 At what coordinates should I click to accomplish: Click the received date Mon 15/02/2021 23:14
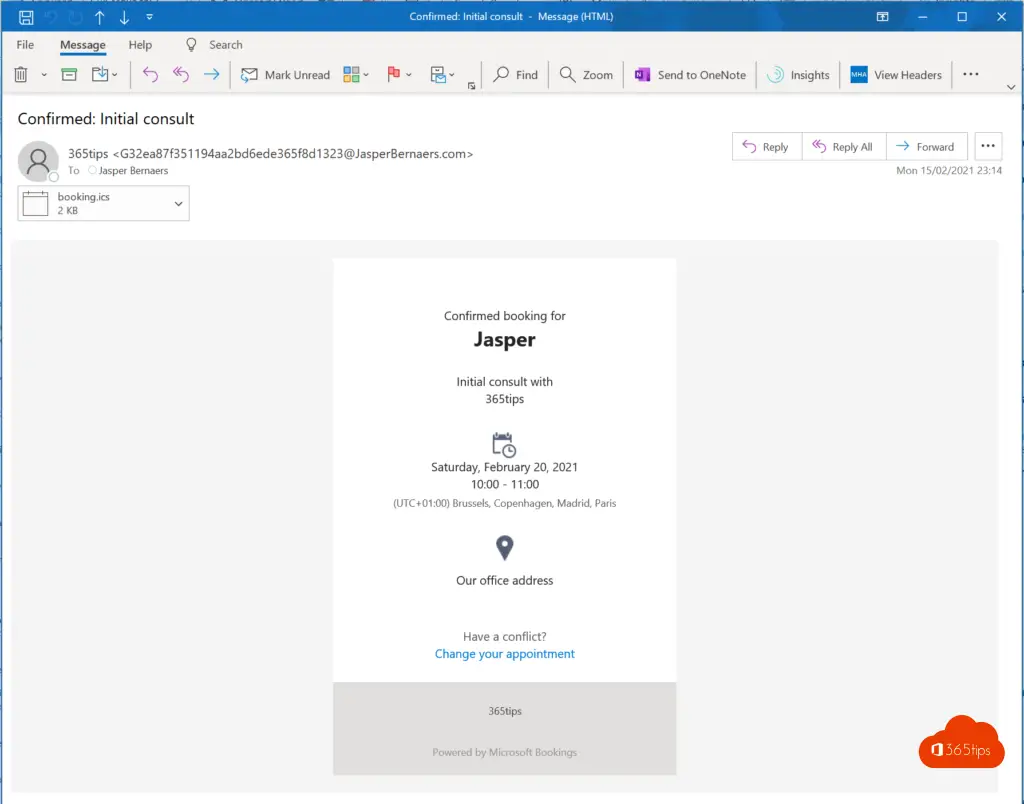tap(949, 170)
